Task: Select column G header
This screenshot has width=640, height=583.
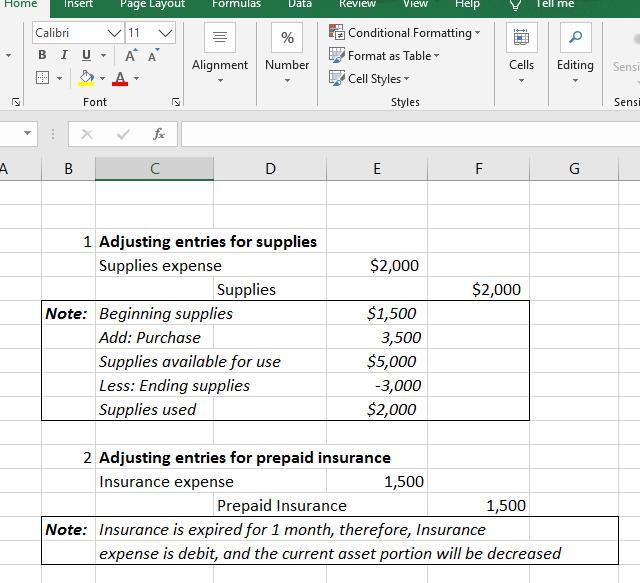Action: click(574, 169)
